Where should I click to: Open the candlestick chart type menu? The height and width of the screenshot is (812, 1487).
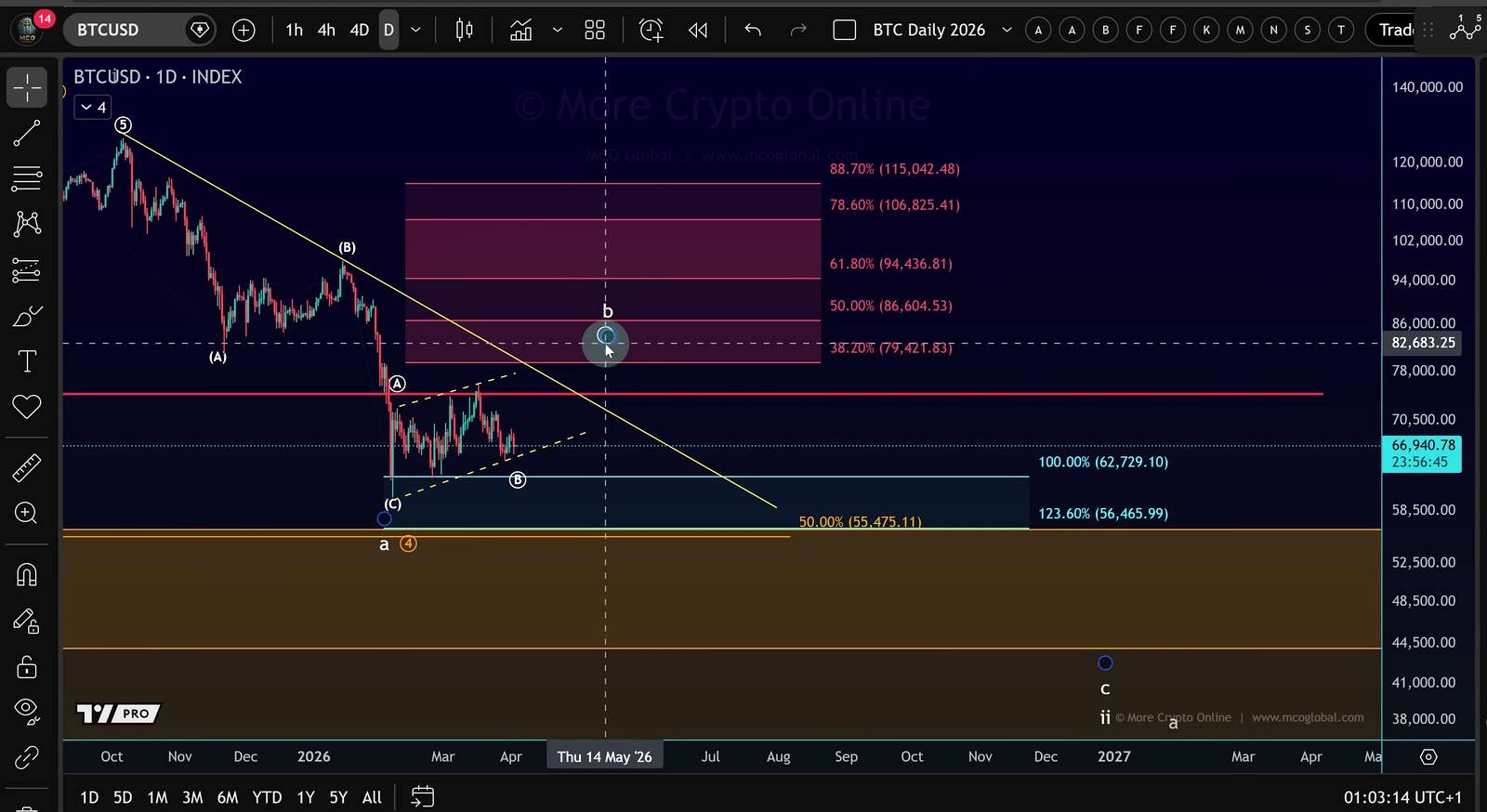[x=464, y=30]
